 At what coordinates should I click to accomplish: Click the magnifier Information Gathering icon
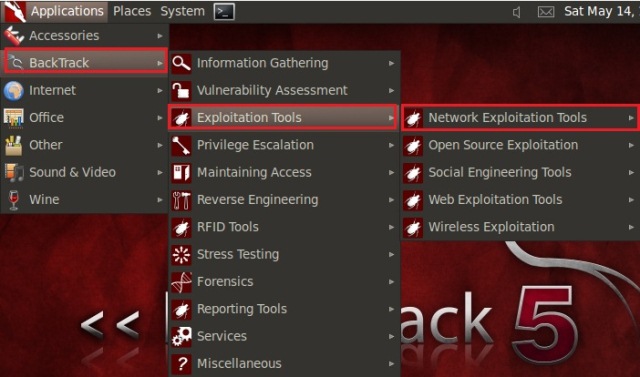click(181, 63)
